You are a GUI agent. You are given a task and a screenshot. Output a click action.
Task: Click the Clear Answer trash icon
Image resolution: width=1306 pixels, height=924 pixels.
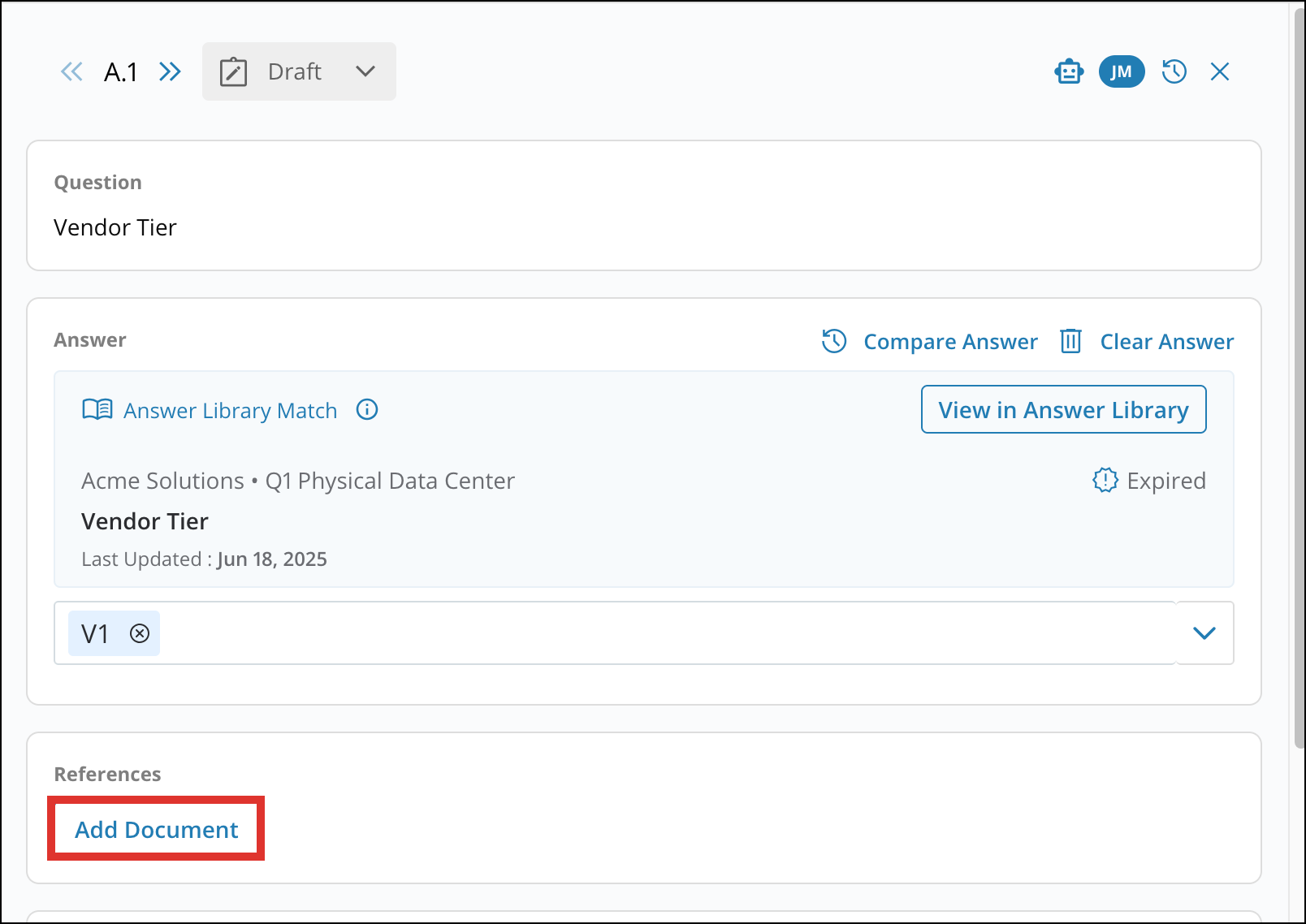[x=1070, y=341]
